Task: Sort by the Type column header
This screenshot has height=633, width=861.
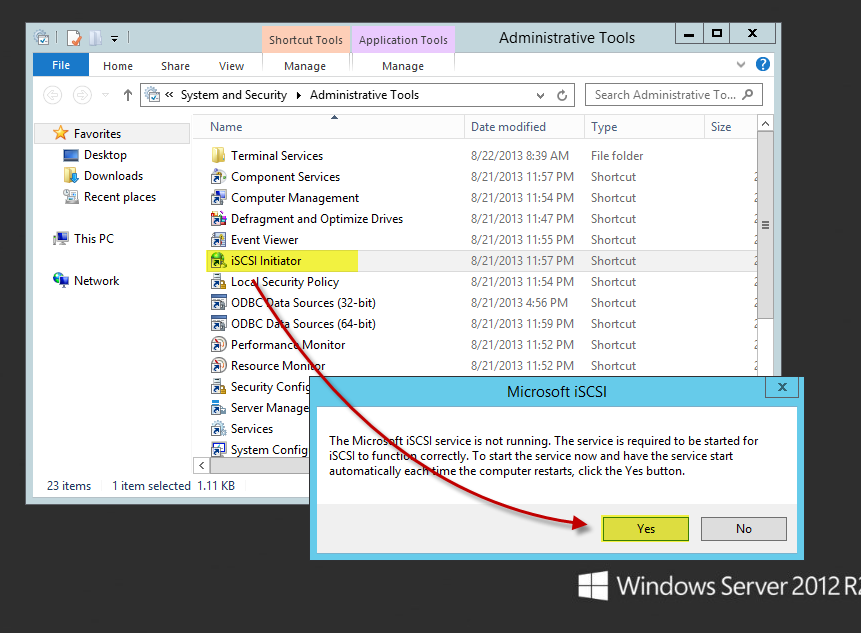Action: point(645,127)
